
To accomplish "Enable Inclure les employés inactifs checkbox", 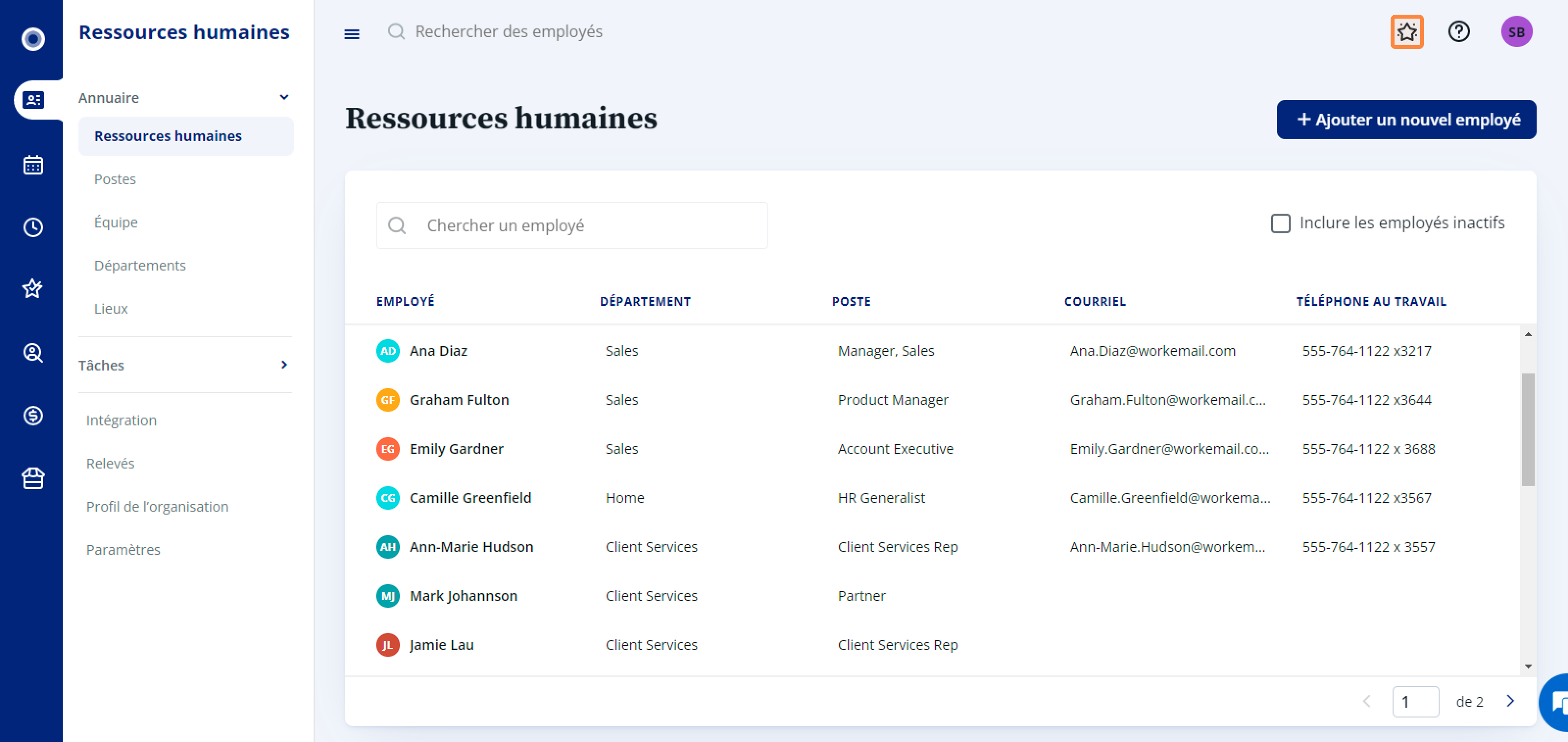I will coord(1280,223).
